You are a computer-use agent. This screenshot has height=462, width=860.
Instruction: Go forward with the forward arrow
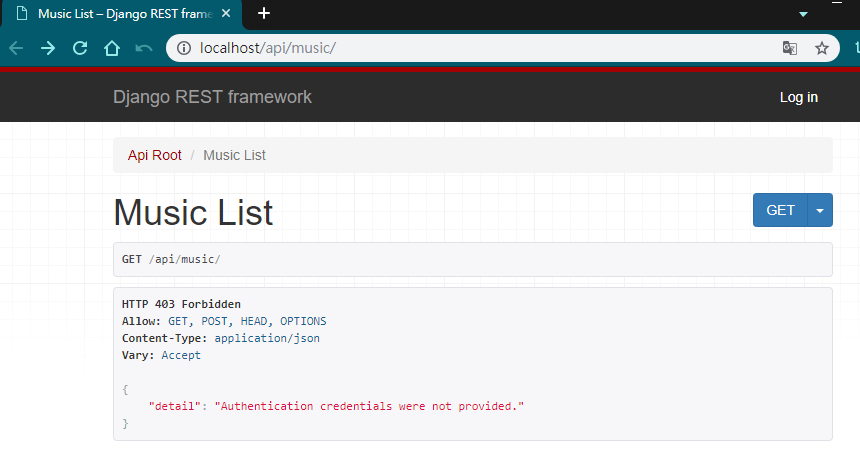[48, 48]
